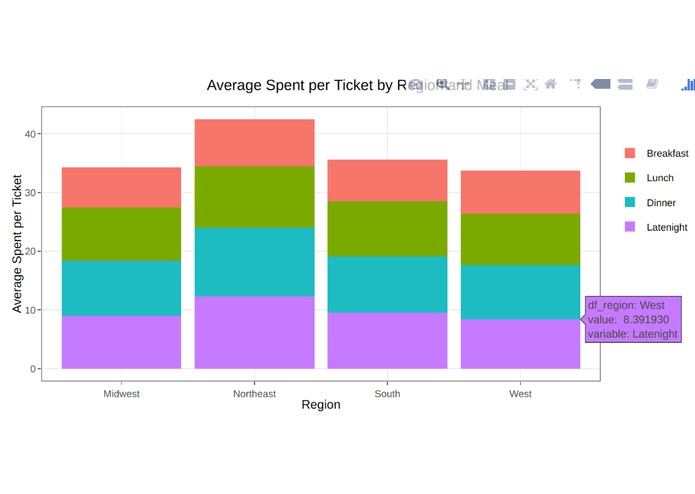
Task: Click the Average Spent per Ticket y-axis title
Action: [17, 244]
